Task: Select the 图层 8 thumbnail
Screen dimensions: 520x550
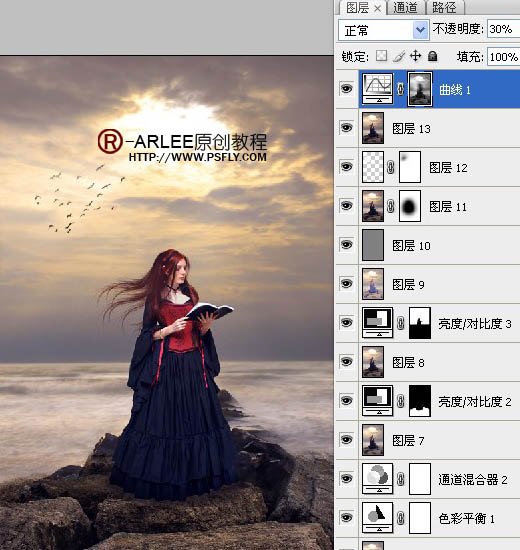Action: [x=373, y=362]
